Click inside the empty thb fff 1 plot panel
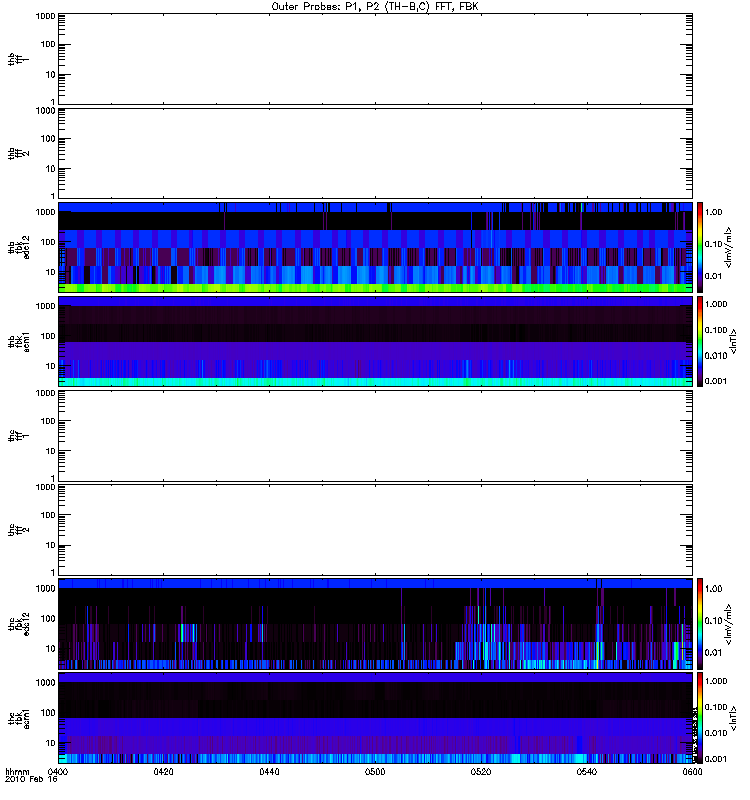The height and width of the screenshot is (800, 750). (x=375, y=59)
